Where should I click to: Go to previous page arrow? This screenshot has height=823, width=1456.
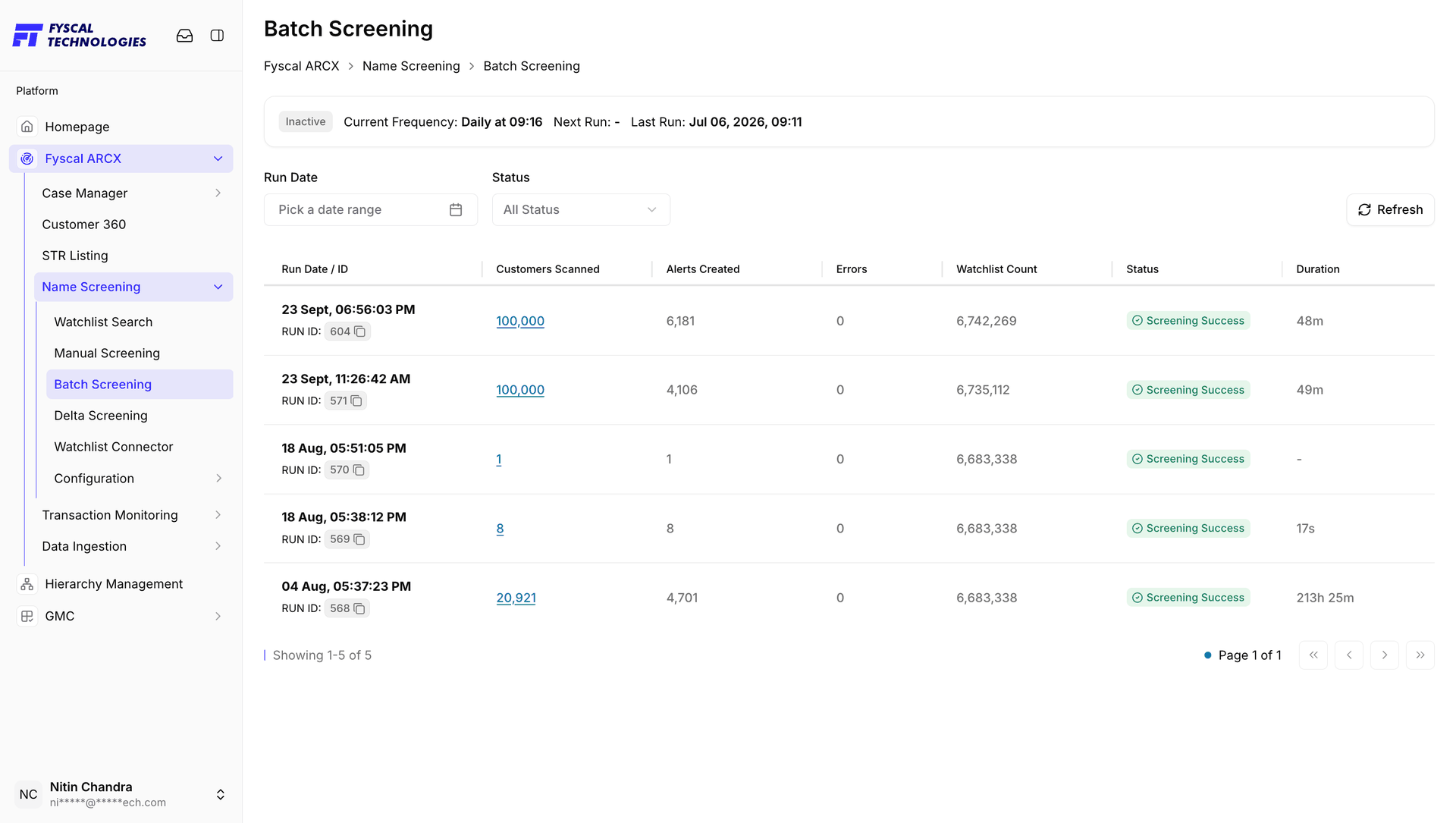pos(1349,655)
